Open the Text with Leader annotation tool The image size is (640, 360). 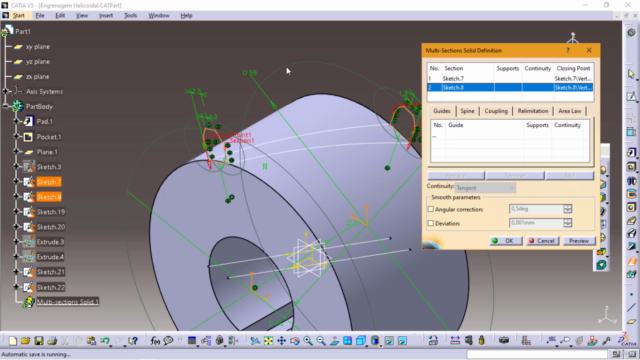pos(551,341)
